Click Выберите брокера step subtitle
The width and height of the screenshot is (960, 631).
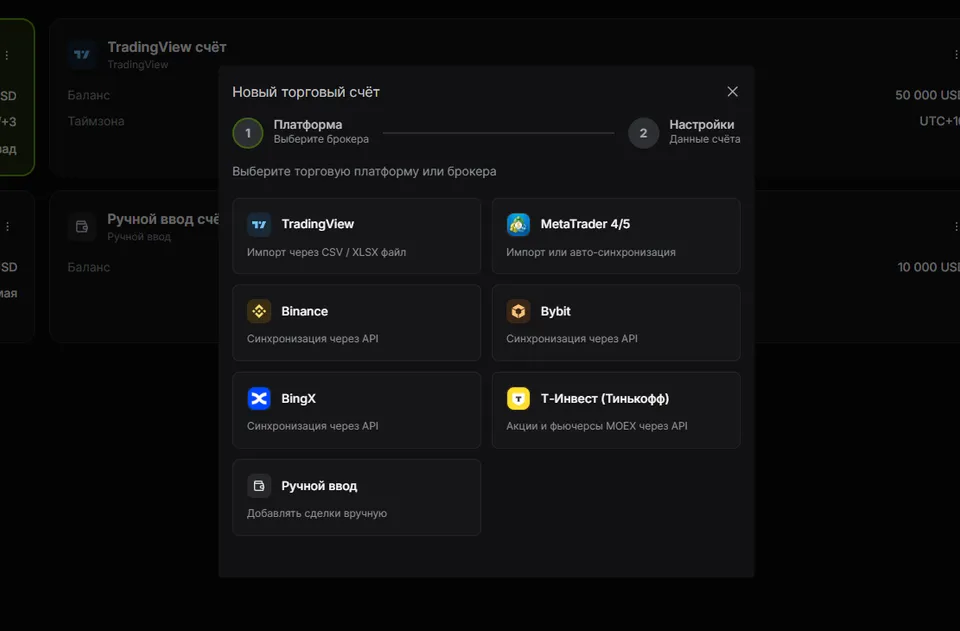click(321, 139)
